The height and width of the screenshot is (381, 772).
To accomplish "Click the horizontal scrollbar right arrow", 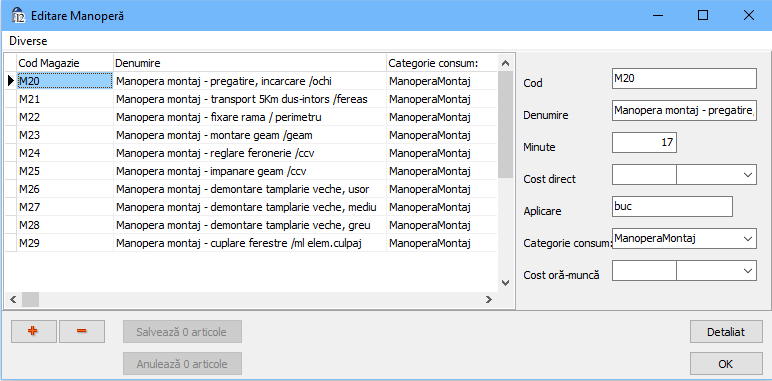I will click(x=488, y=299).
